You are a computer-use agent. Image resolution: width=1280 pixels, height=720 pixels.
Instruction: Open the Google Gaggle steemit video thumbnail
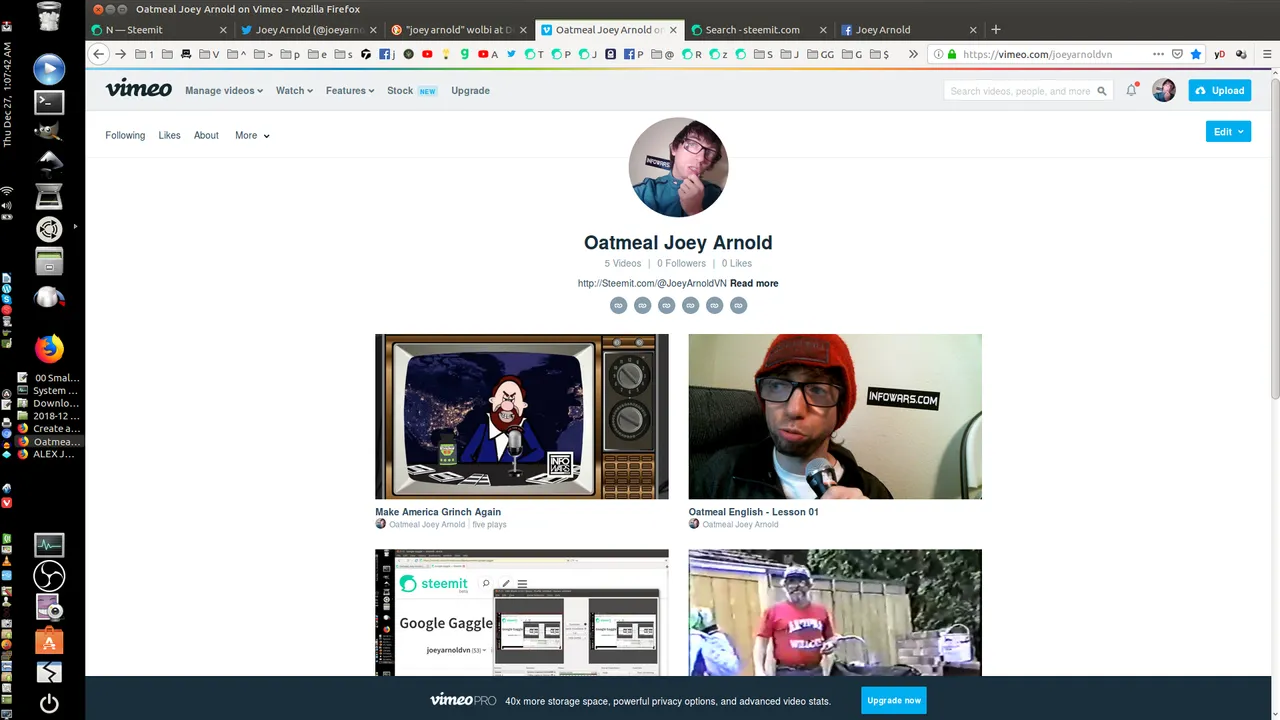[x=522, y=613]
